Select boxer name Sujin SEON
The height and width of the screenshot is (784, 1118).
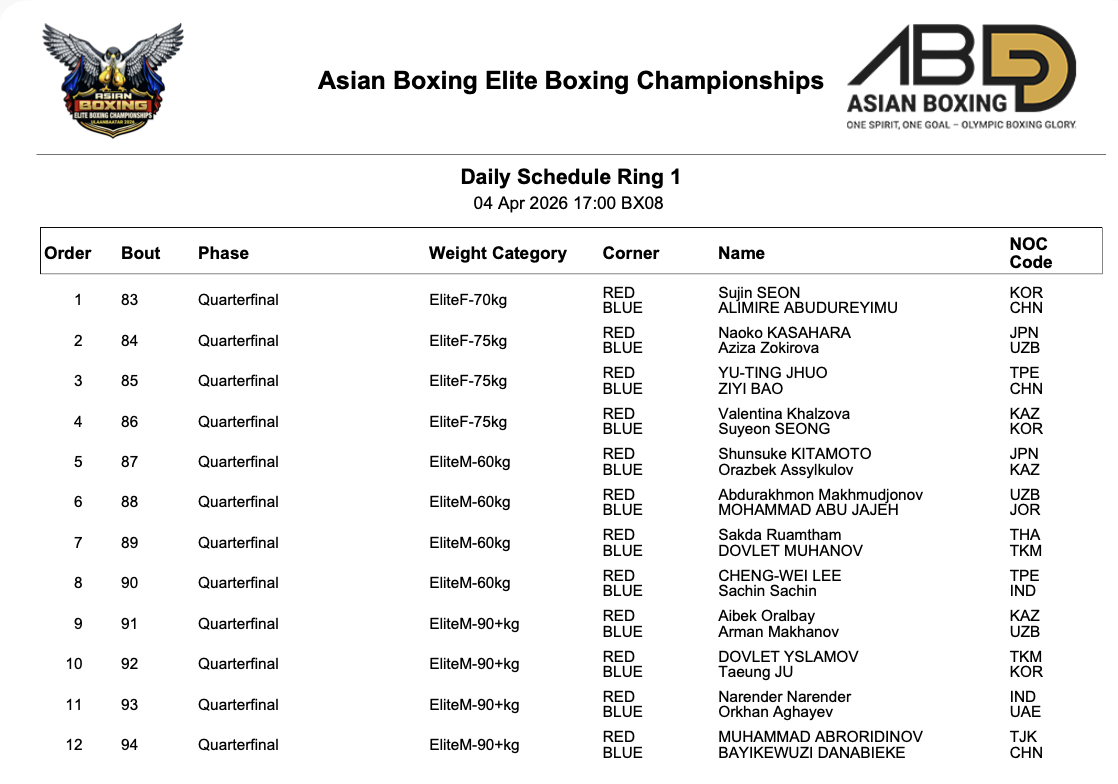pos(759,293)
